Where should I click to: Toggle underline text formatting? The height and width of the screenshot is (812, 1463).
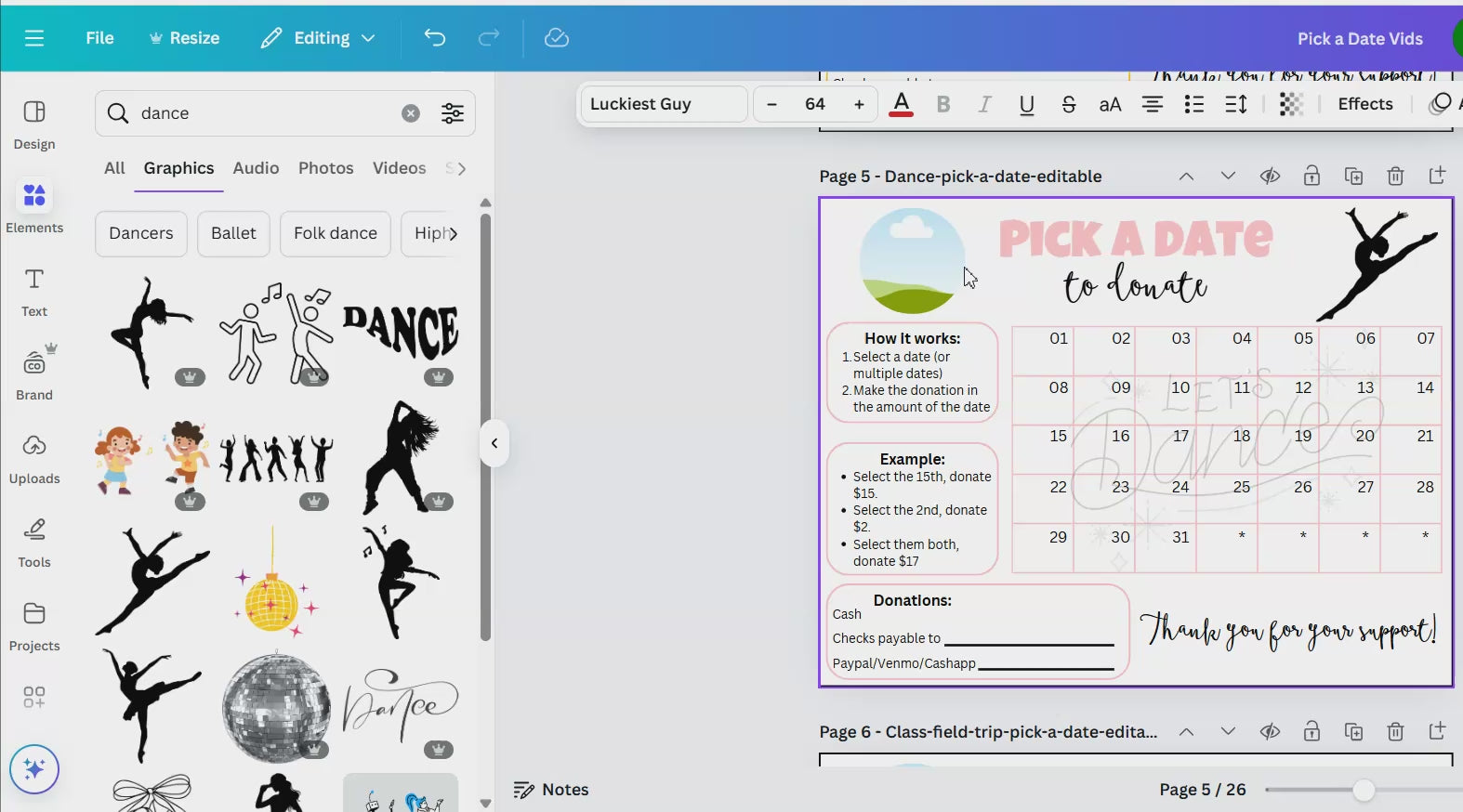click(1026, 104)
